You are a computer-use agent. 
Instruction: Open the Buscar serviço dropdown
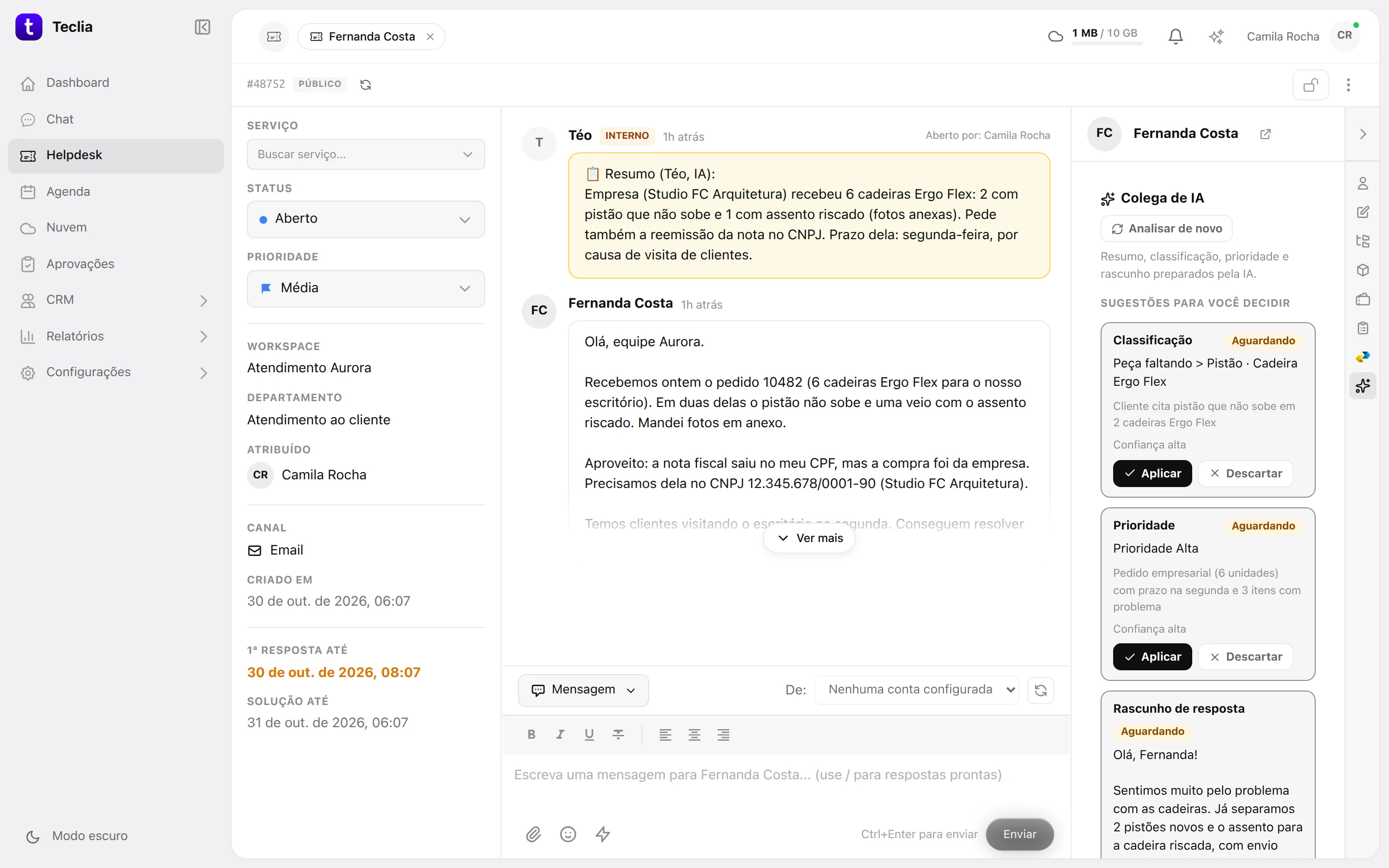[366, 154]
